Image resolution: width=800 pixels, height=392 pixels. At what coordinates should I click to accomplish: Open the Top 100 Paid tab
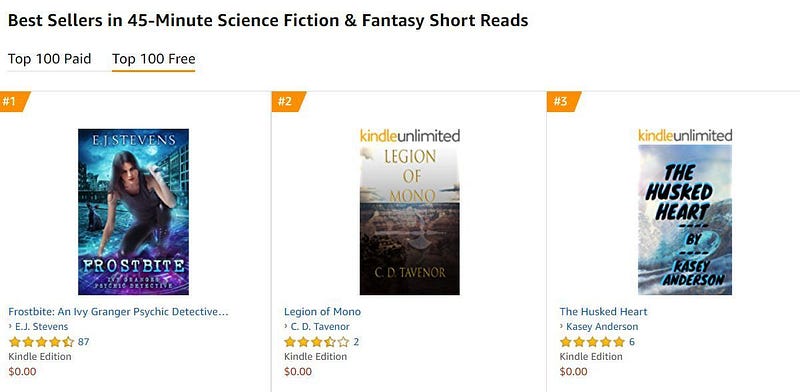49,59
